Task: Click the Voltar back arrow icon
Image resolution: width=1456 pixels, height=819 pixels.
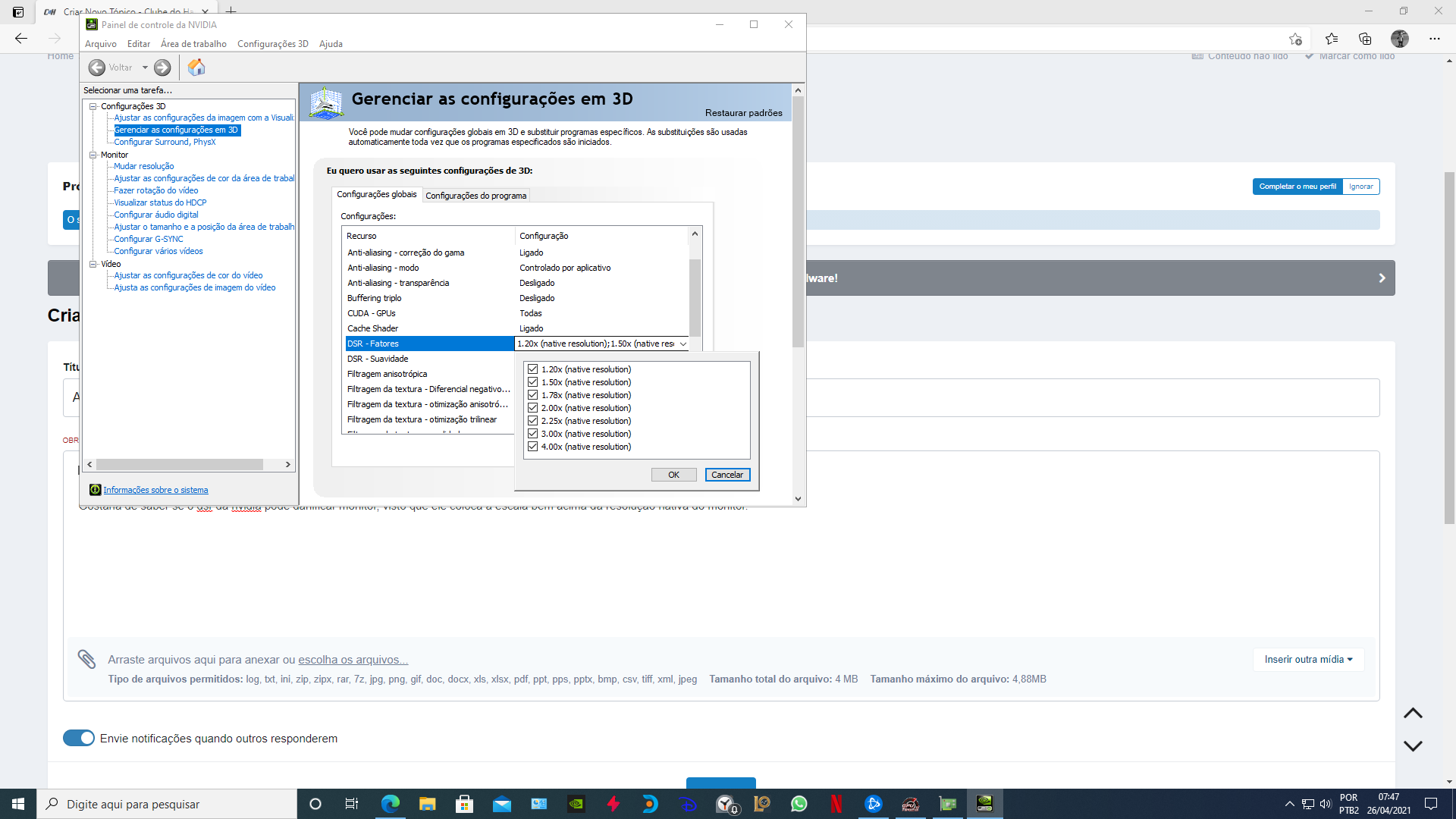Action: click(97, 67)
